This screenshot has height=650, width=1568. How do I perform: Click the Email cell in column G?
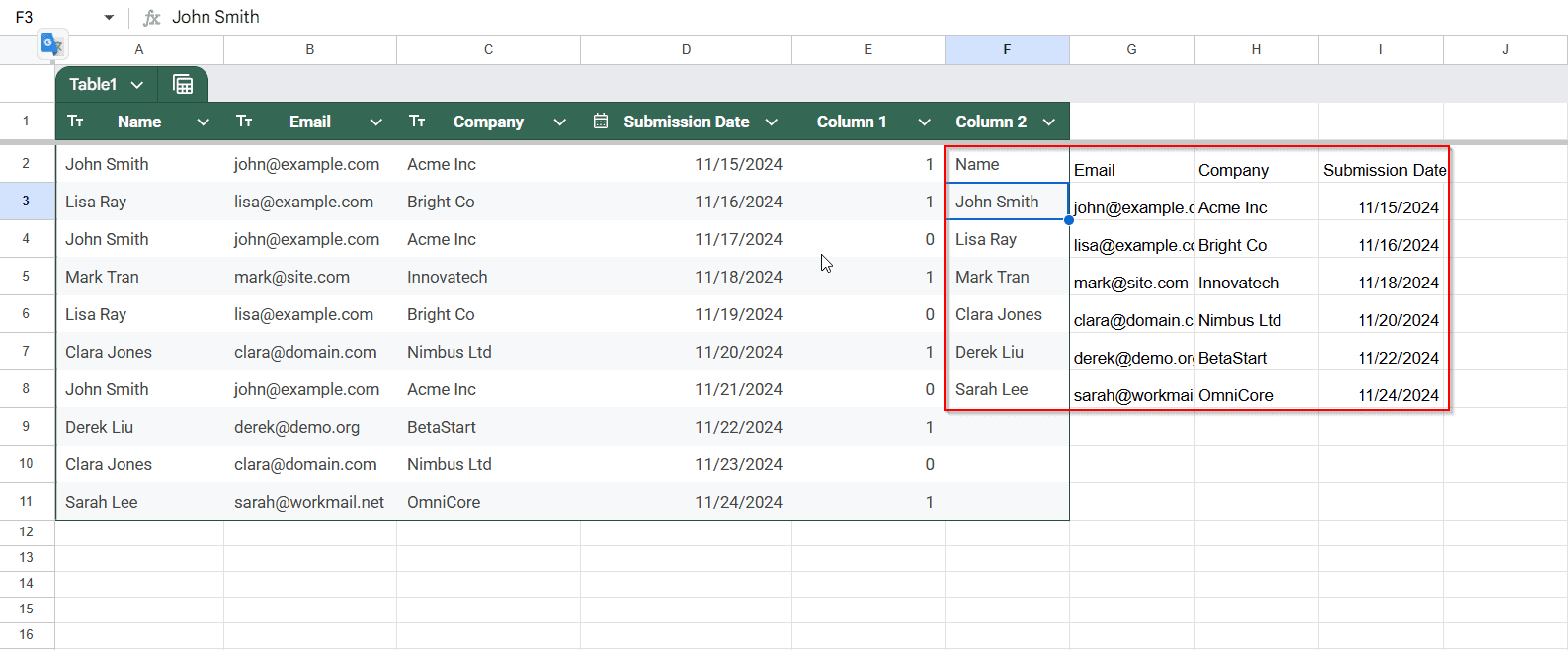tap(1131, 164)
